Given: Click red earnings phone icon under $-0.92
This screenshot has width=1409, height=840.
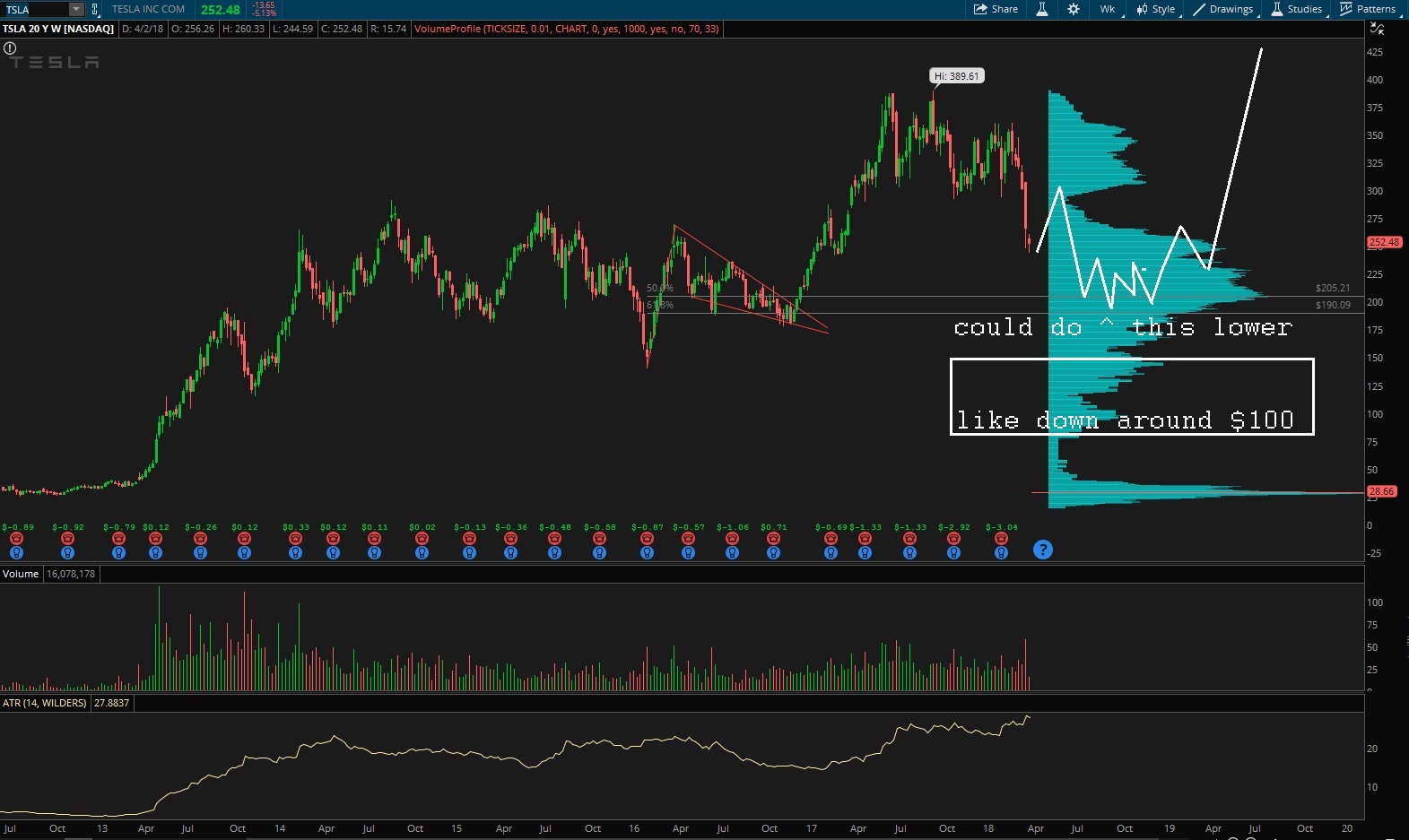Looking at the screenshot, I should 67,539.
